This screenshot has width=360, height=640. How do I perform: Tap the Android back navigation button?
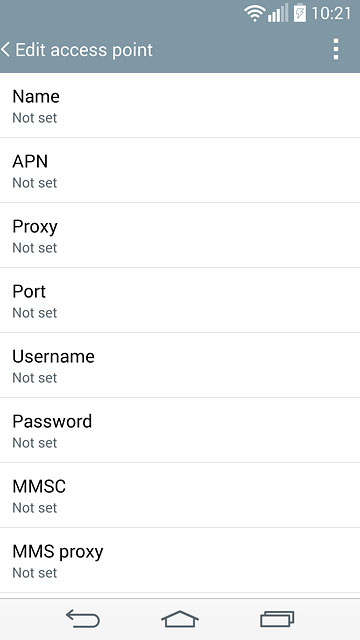[83, 619]
